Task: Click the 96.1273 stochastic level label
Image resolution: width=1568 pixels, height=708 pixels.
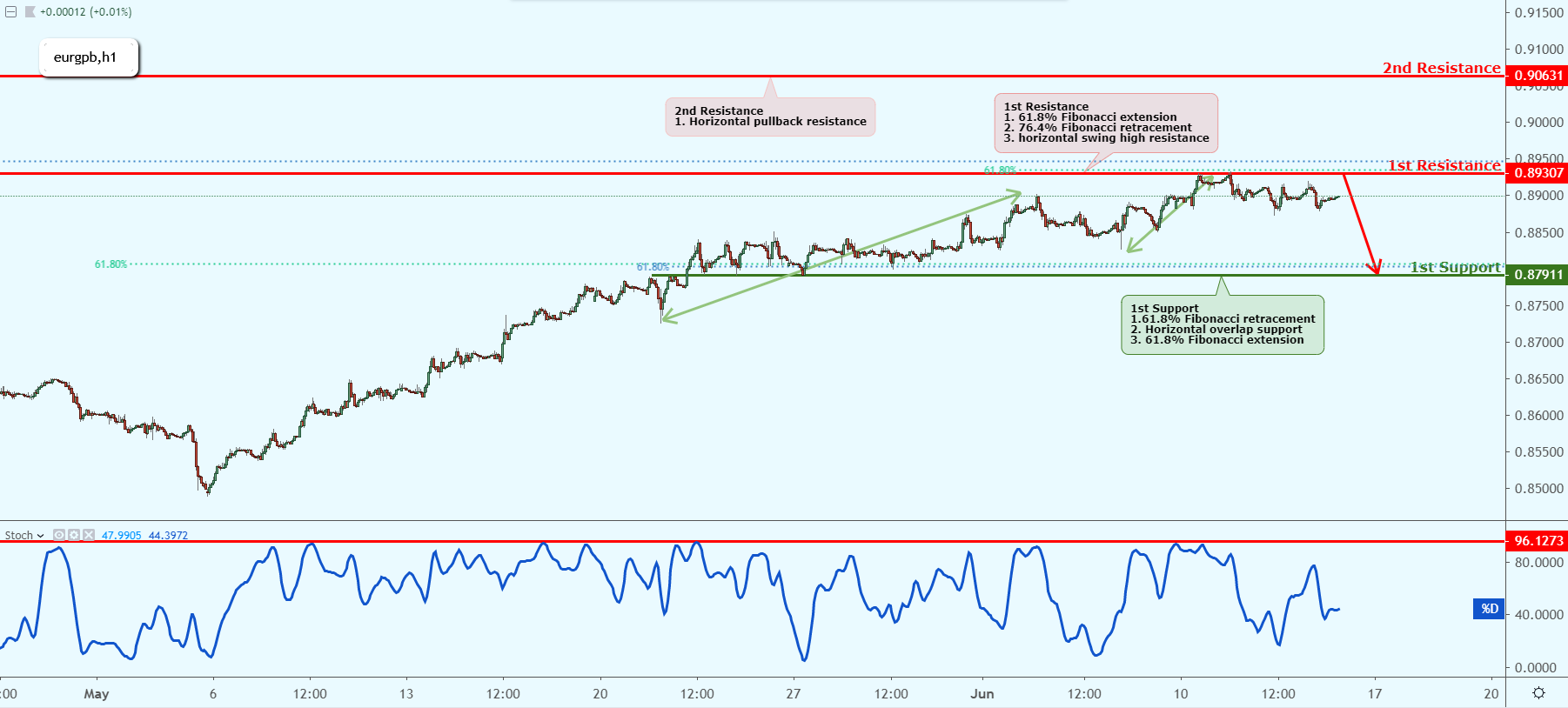Action: click(1538, 541)
